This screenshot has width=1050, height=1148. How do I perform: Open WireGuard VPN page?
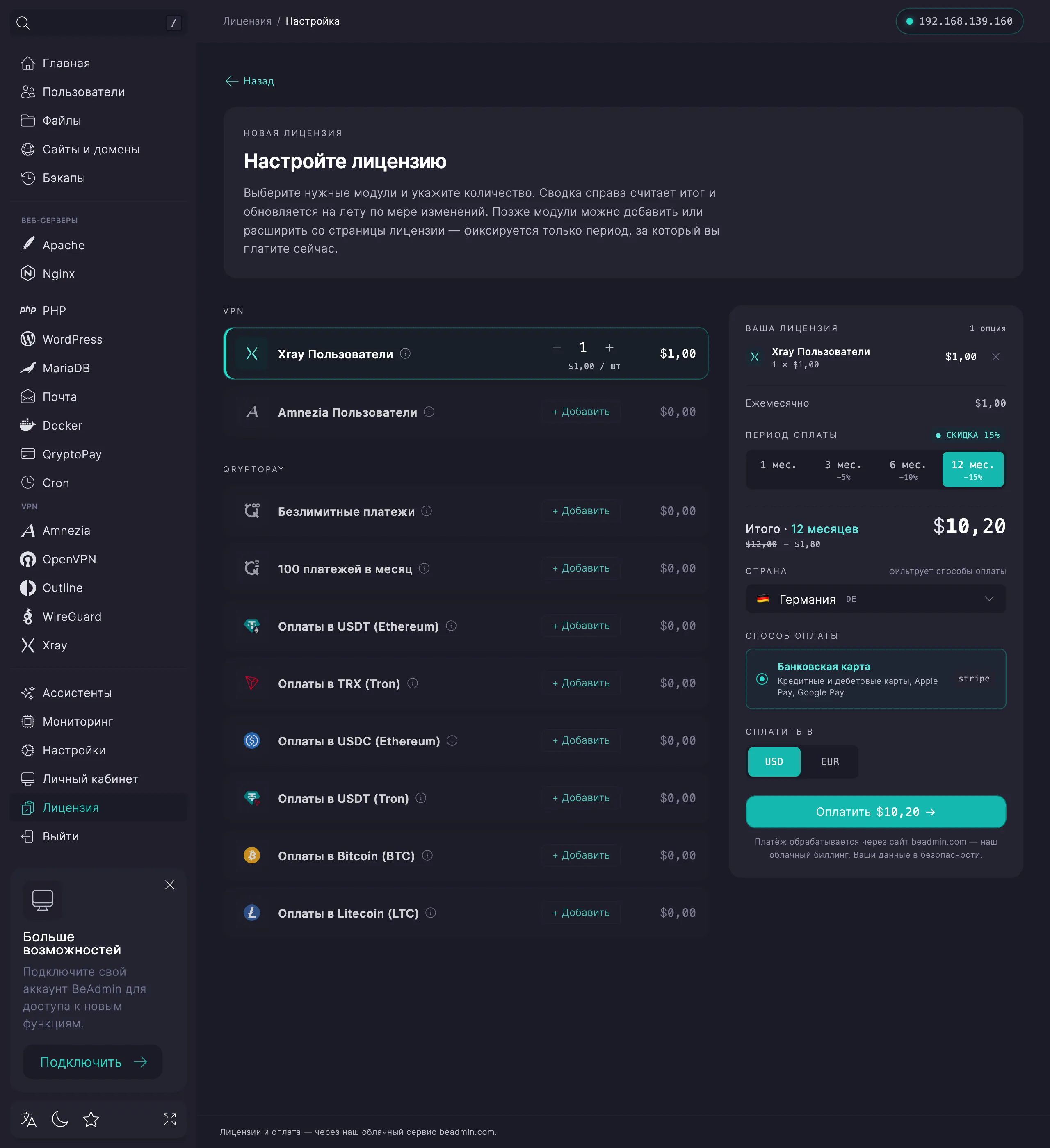coord(98,617)
